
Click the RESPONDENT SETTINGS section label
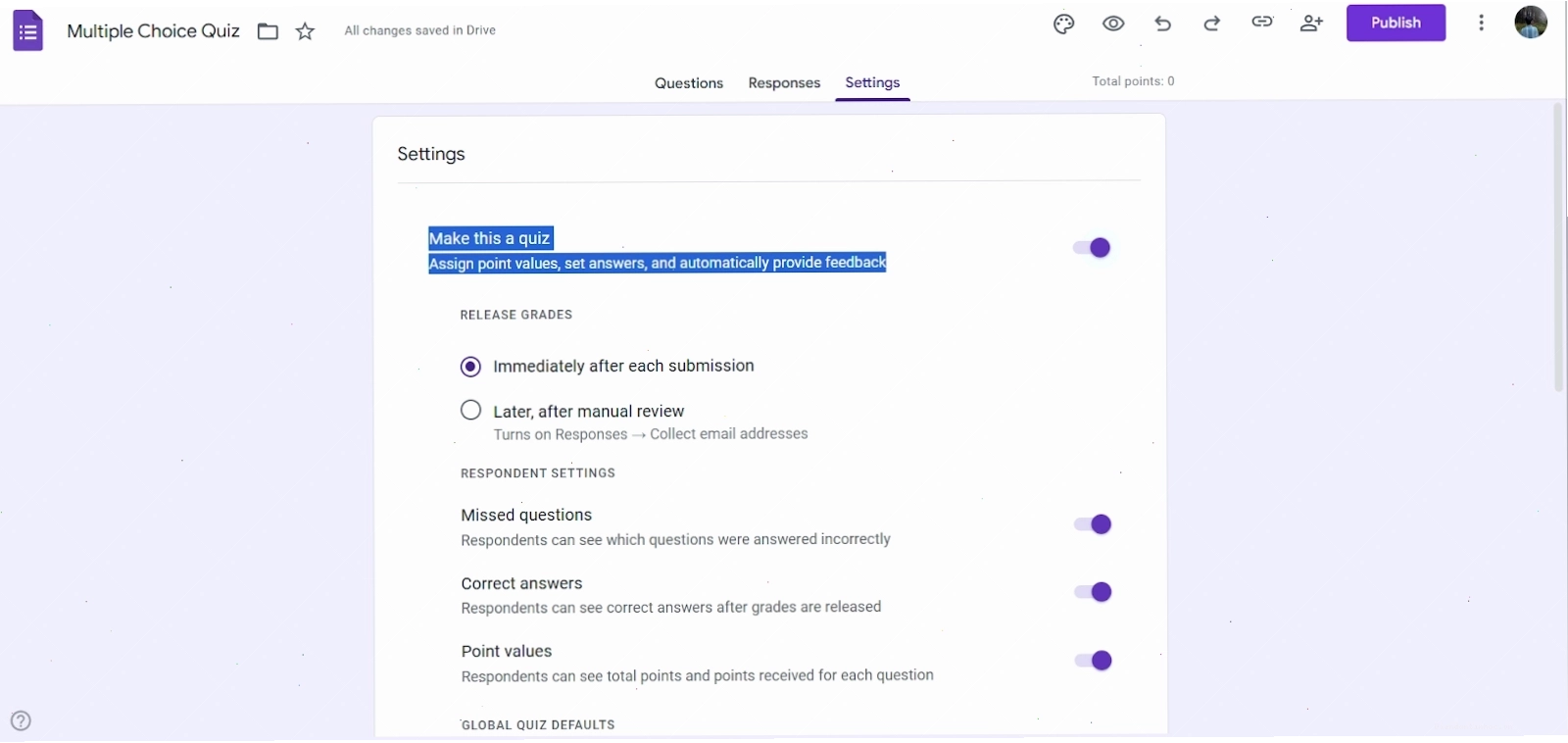[538, 473]
